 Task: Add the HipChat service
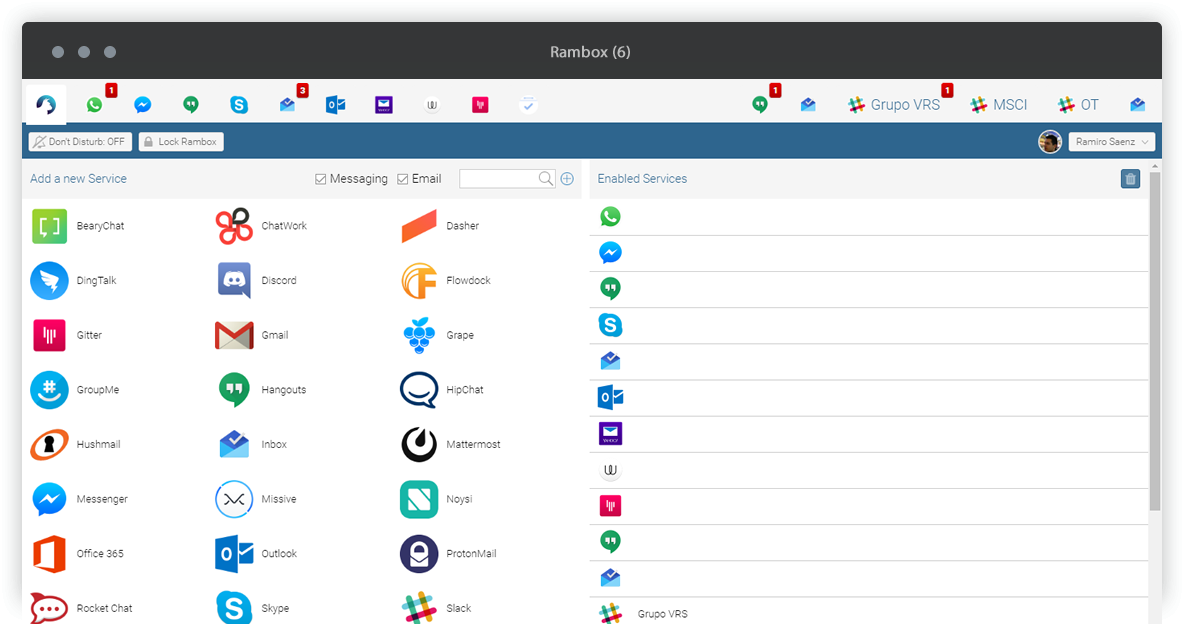click(x=442, y=390)
